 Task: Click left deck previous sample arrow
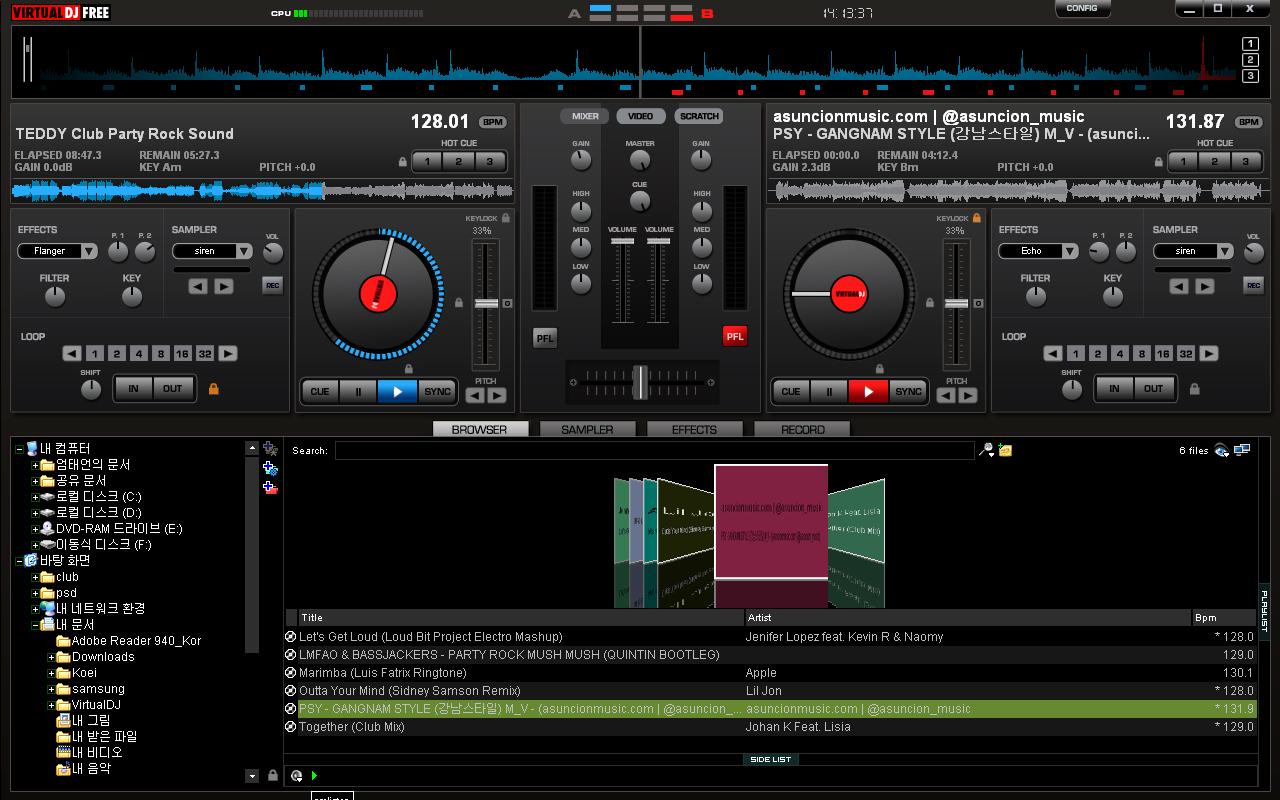click(198, 286)
